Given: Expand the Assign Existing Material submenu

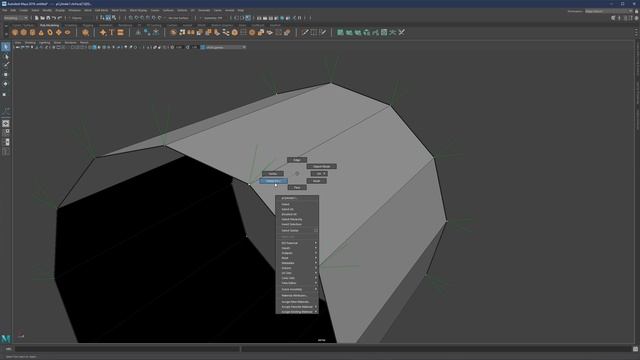Looking at the screenshot, I should point(297,312).
